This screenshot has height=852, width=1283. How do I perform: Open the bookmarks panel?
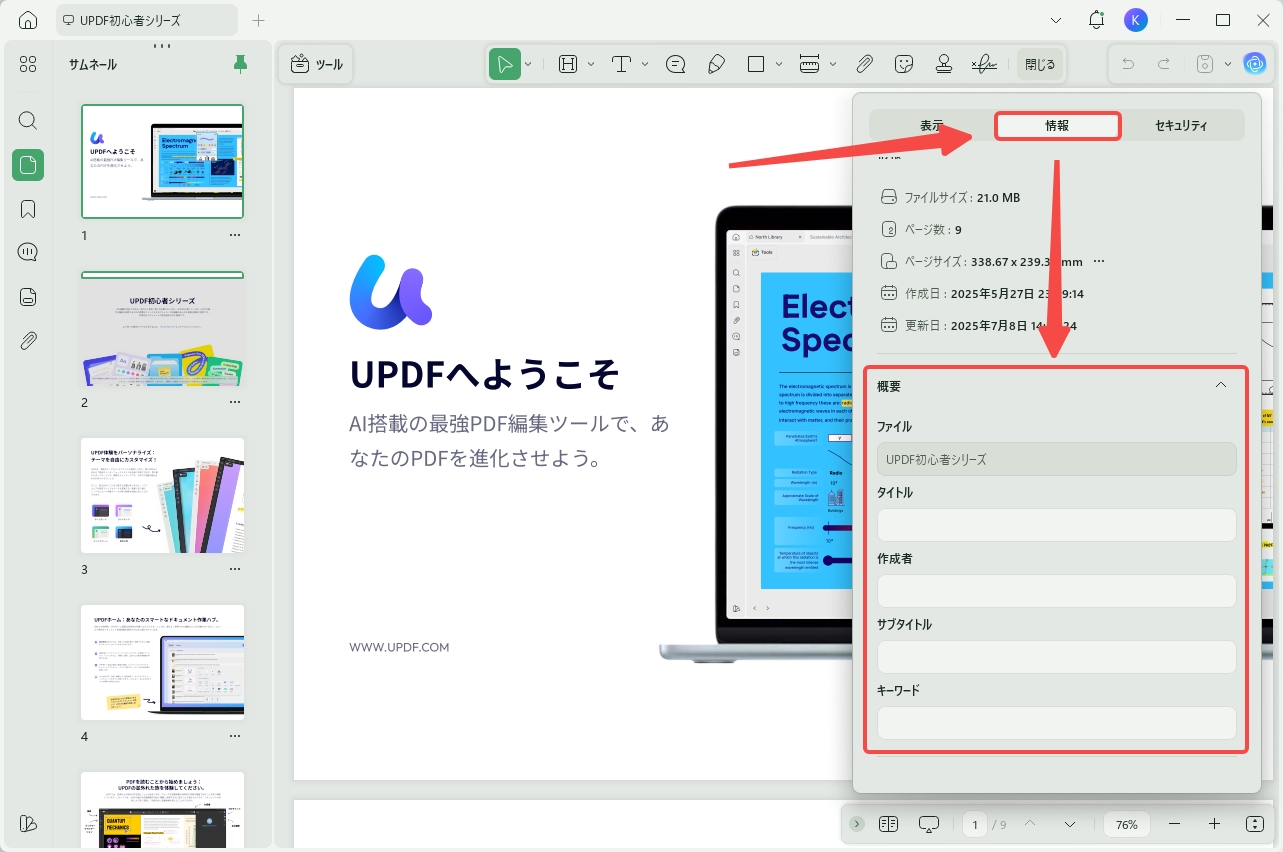[28, 209]
